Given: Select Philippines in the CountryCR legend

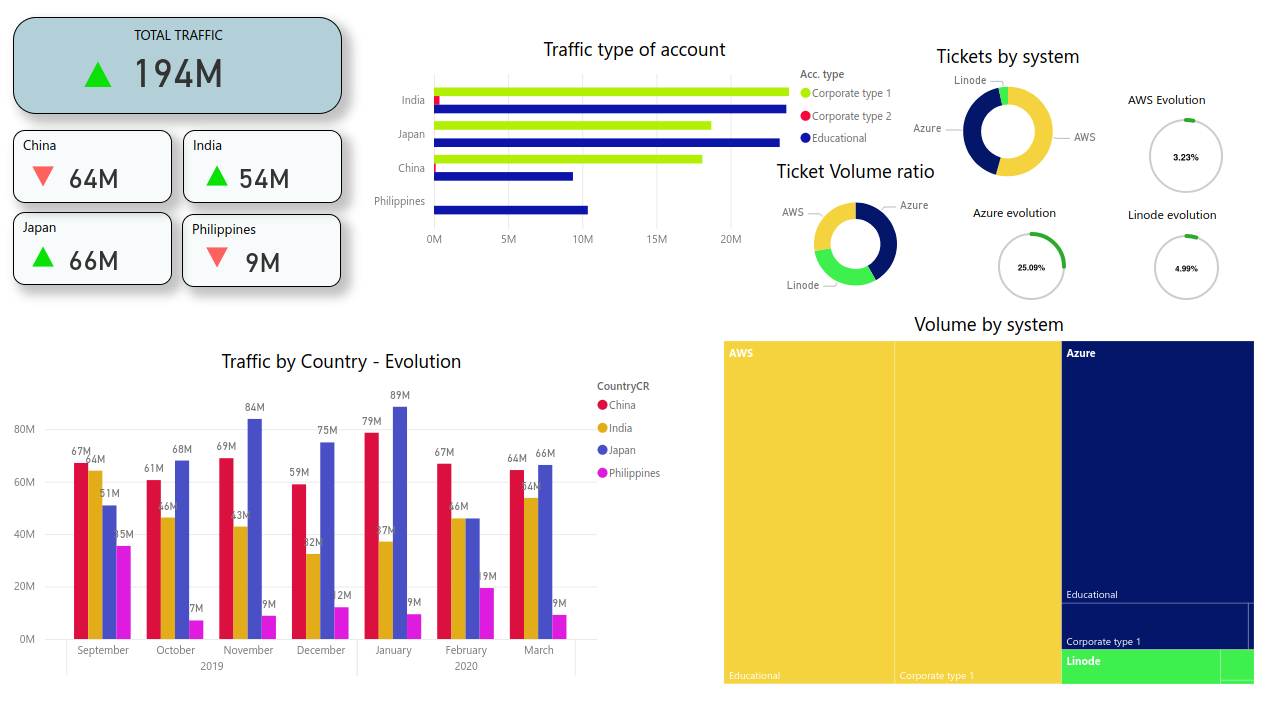Looking at the screenshot, I should click(633, 473).
